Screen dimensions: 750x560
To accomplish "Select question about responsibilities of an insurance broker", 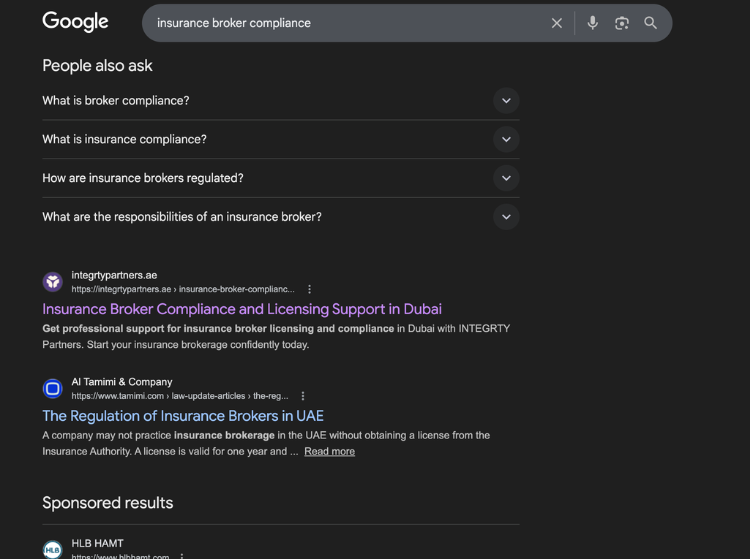I will point(182,217).
